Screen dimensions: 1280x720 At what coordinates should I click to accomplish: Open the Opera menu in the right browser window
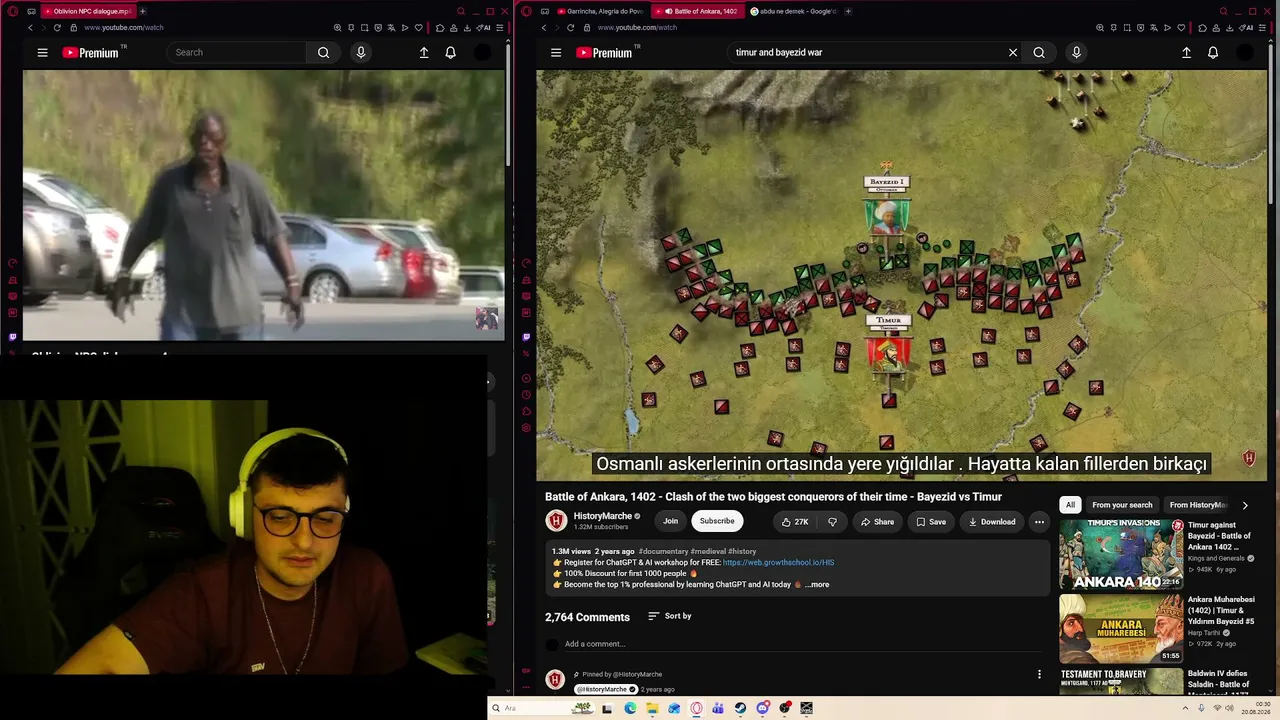pyautogui.click(x=526, y=11)
